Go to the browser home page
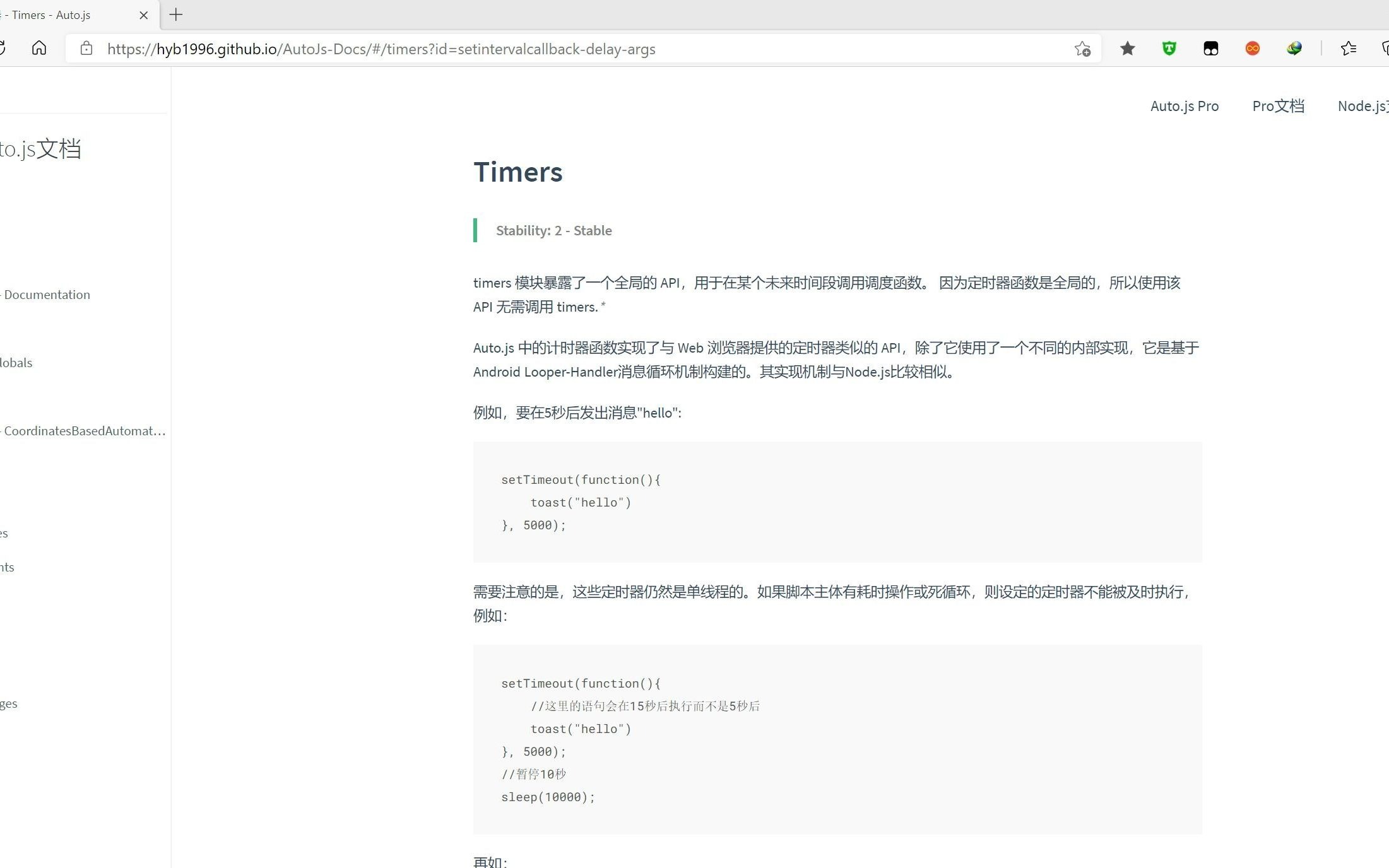 39,49
